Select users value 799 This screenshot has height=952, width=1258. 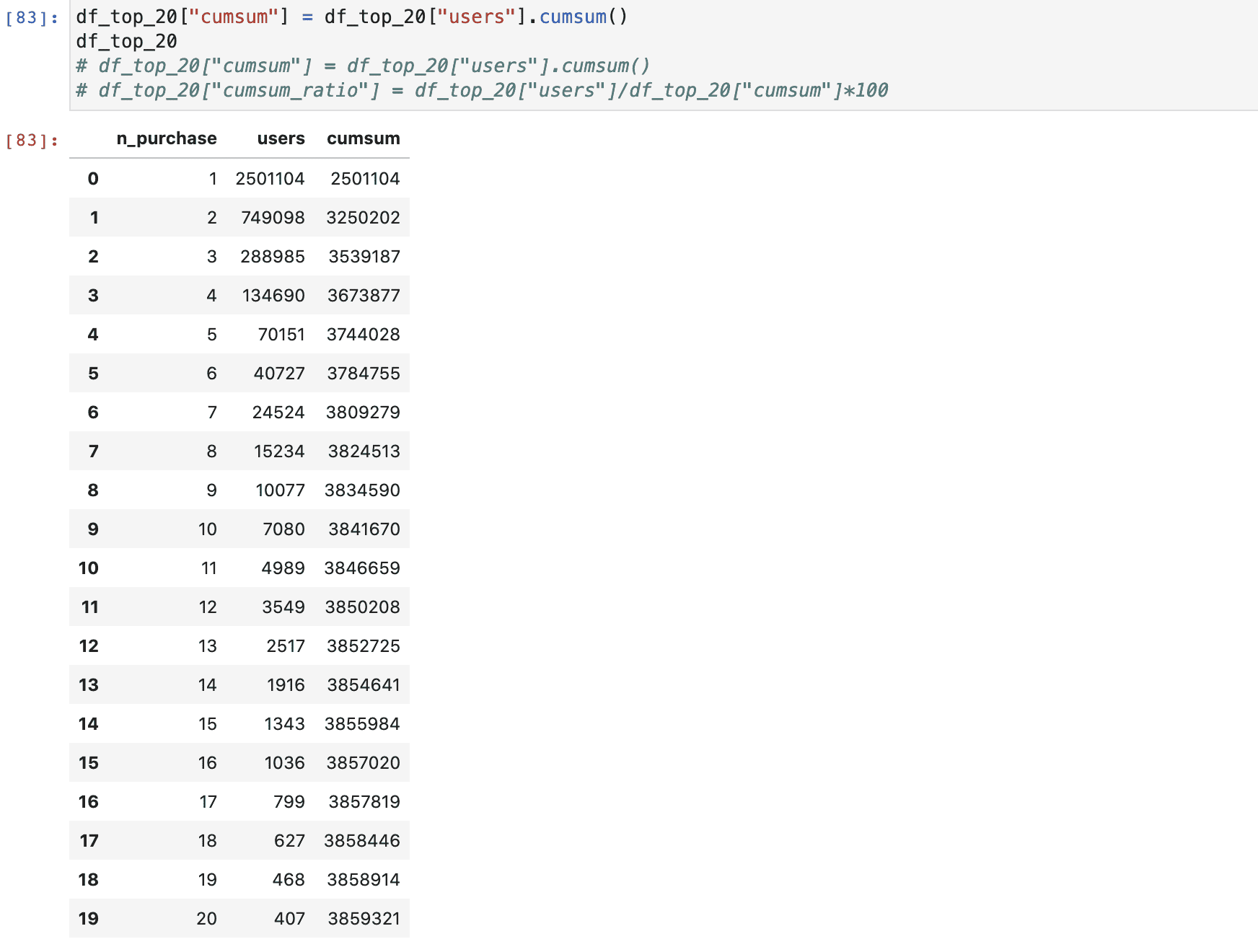click(290, 802)
